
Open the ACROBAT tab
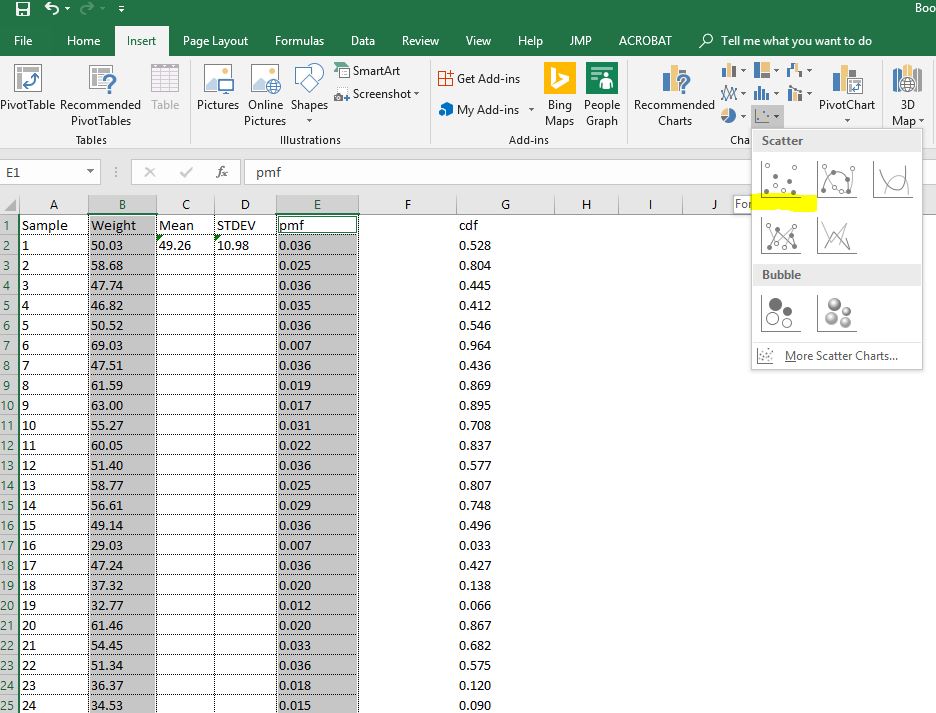coord(645,41)
